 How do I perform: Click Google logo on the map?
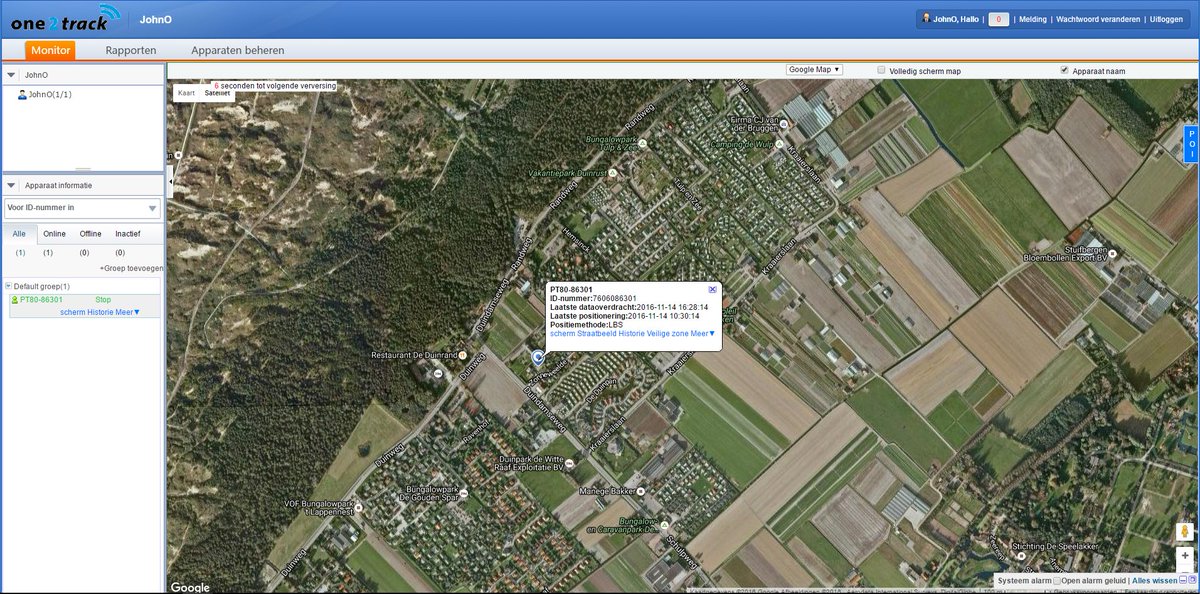[190, 587]
